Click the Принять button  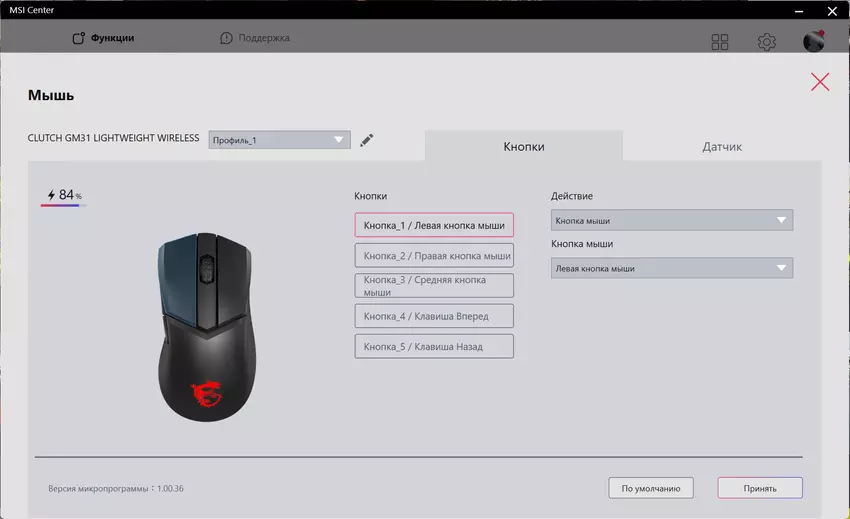[x=759, y=488]
